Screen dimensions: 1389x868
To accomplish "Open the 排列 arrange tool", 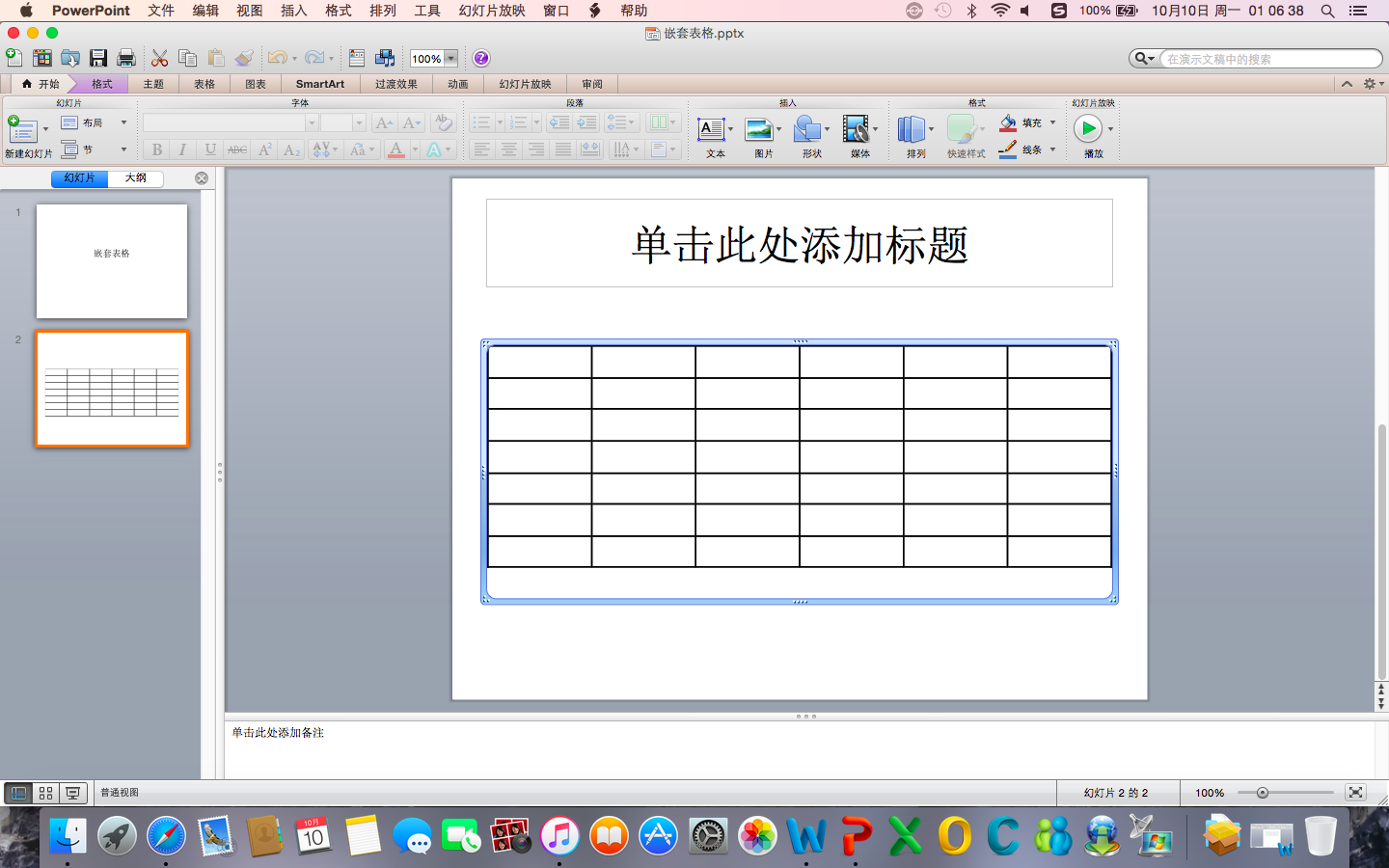I will tap(912, 128).
